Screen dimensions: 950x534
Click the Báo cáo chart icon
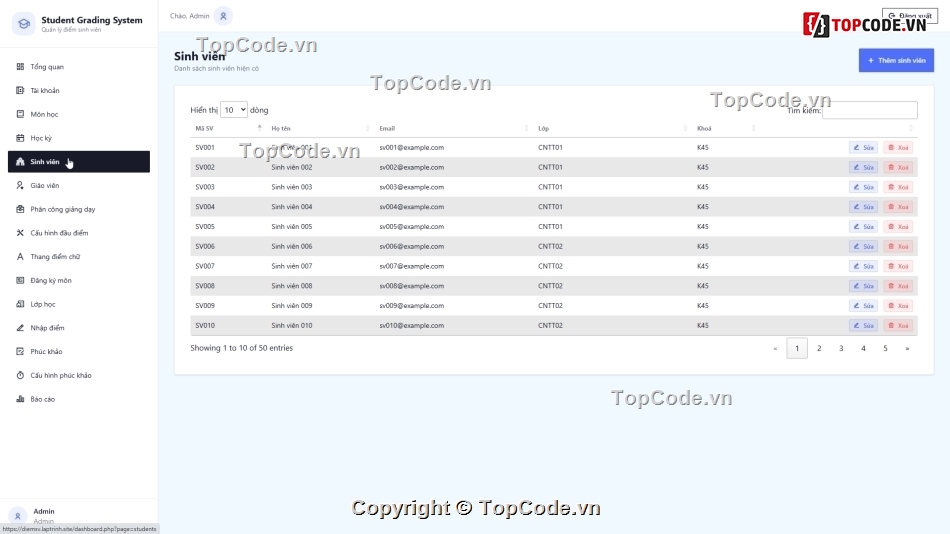coord(20,399)
